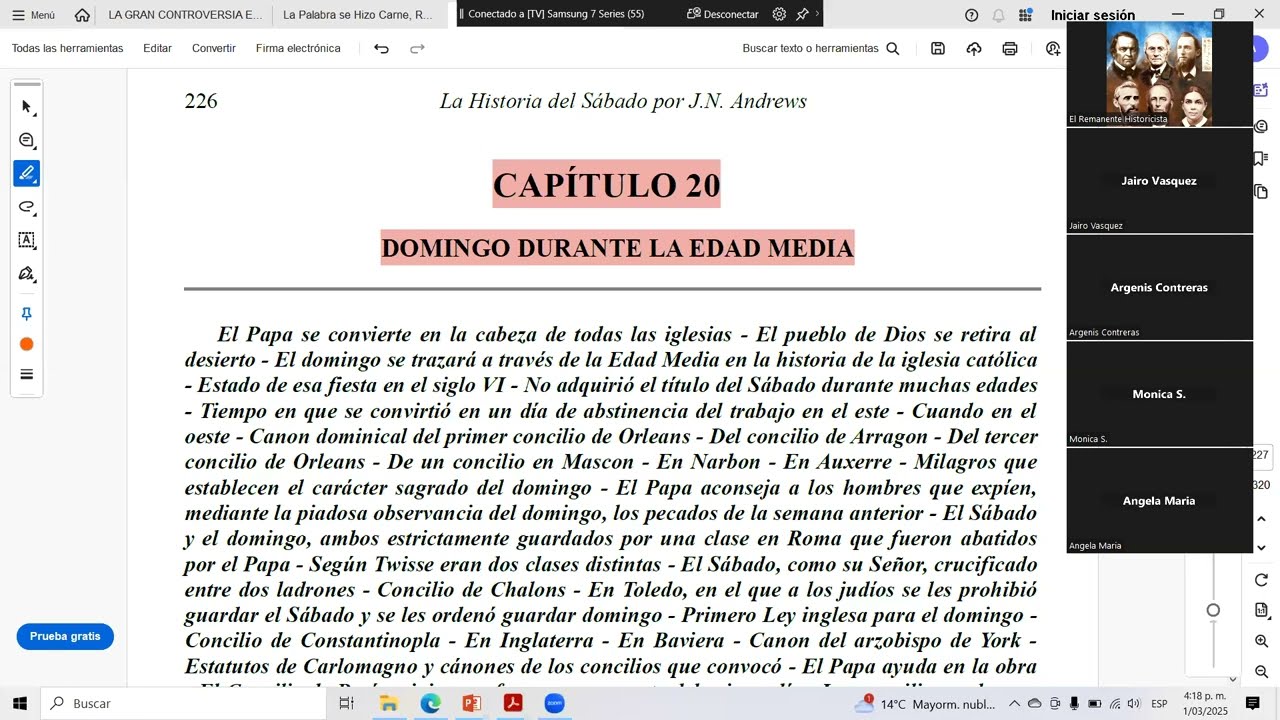Select Argenis Contreras participant tile
The width and height of the screenshot is (1280, 720).
[x=1159, y=288]
